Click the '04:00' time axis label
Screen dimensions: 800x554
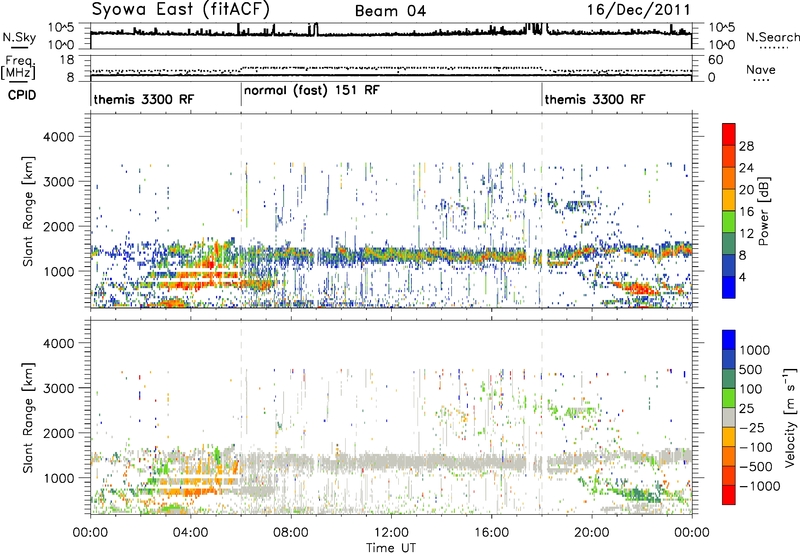click(190, 533)
